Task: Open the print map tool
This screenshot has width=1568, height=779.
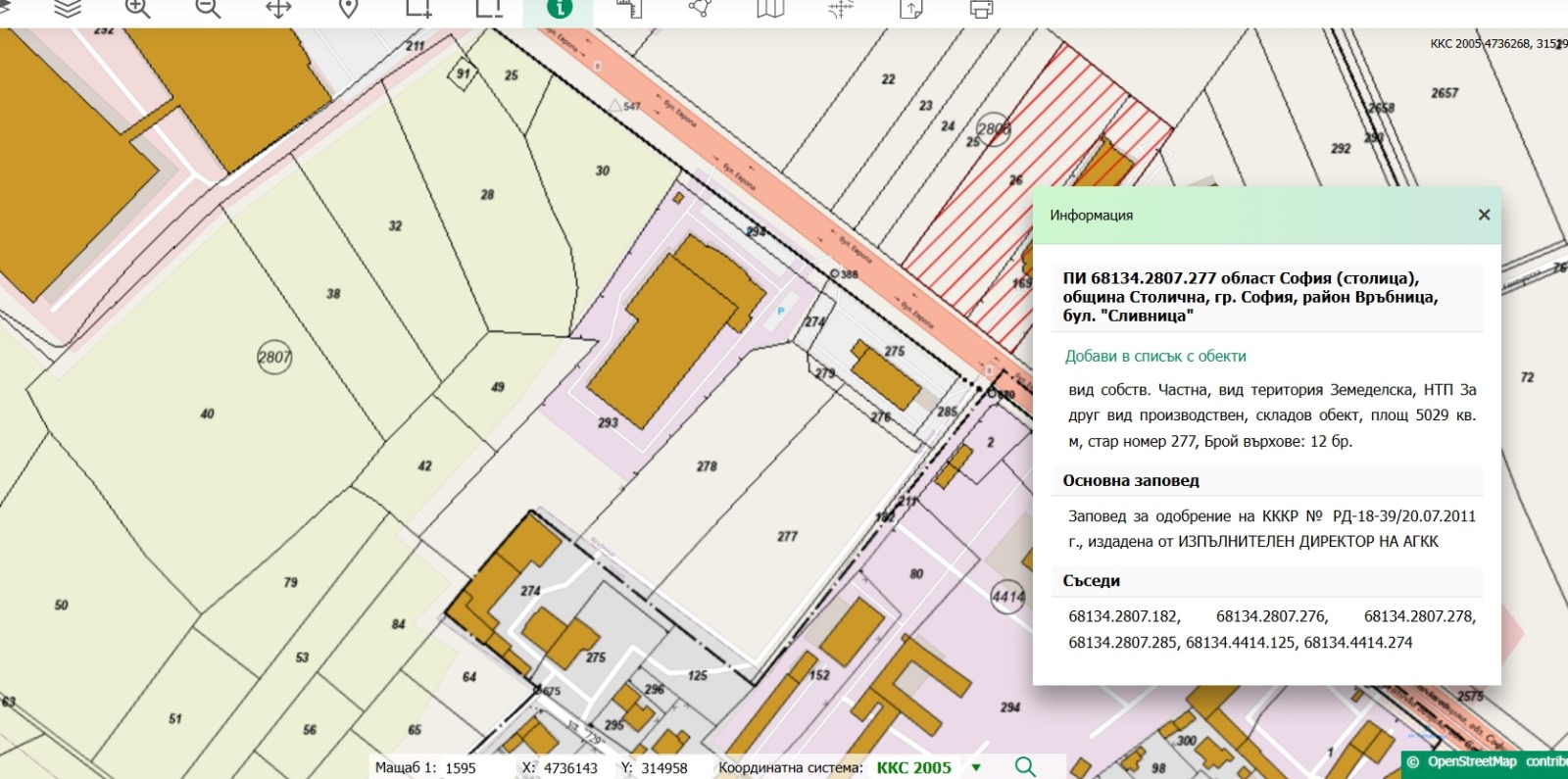Action: [x=981, y=9]
